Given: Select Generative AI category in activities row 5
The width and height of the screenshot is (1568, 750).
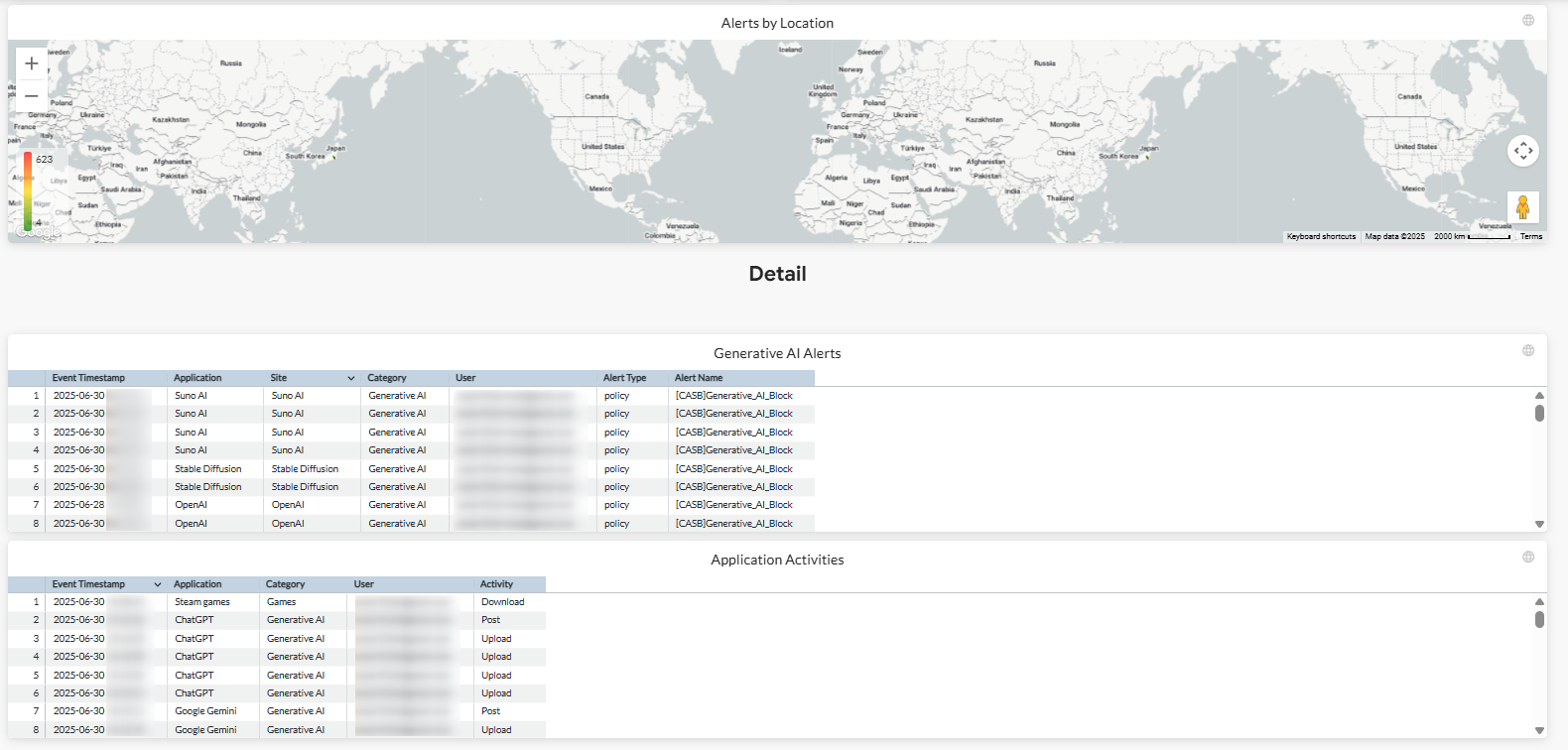Looking at the screenshot, I should point(296,676).
